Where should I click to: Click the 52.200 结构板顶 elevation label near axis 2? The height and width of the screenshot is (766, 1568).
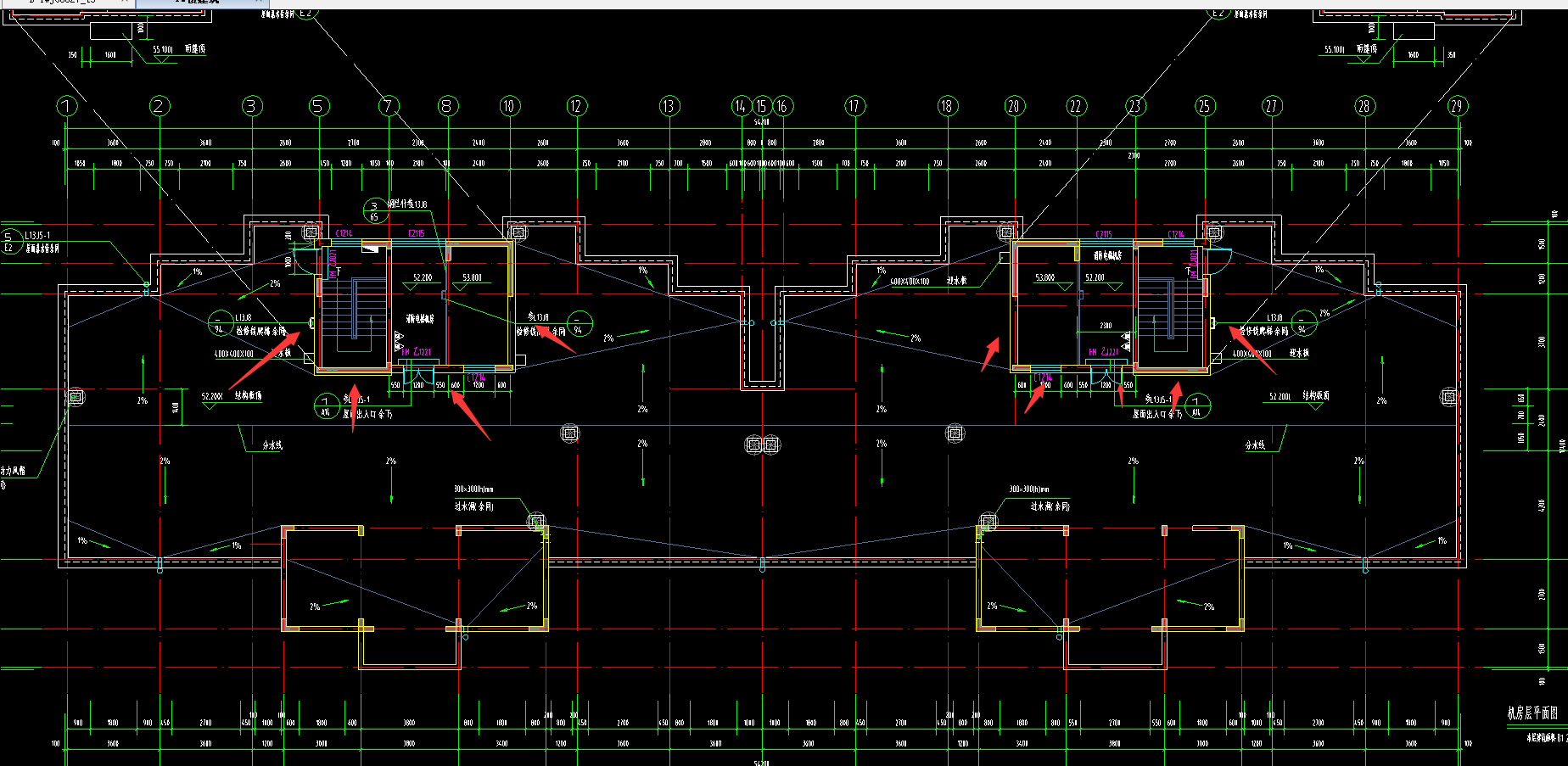(232, 396)
